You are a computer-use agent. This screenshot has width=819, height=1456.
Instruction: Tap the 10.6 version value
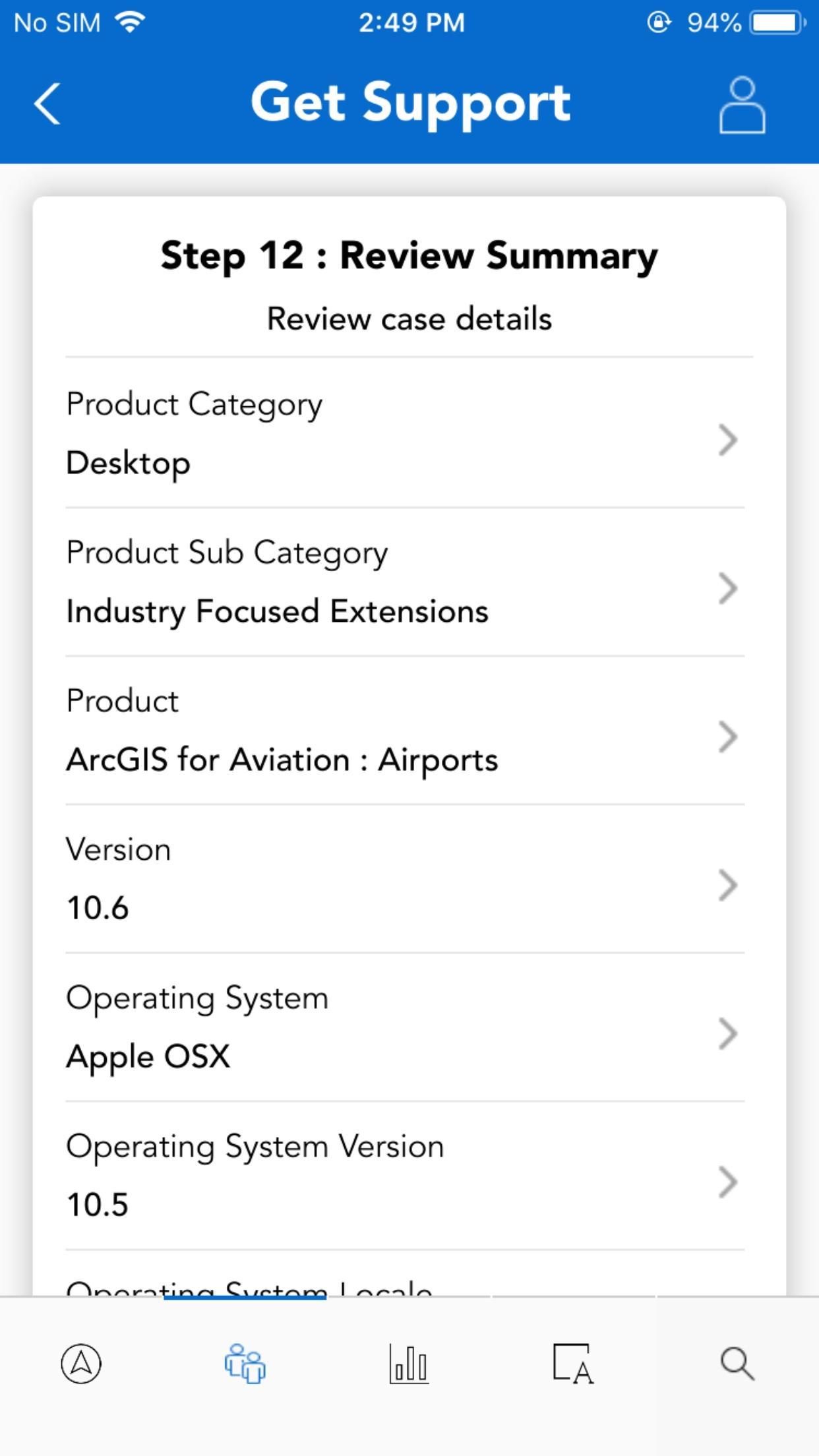pos(98,908)
